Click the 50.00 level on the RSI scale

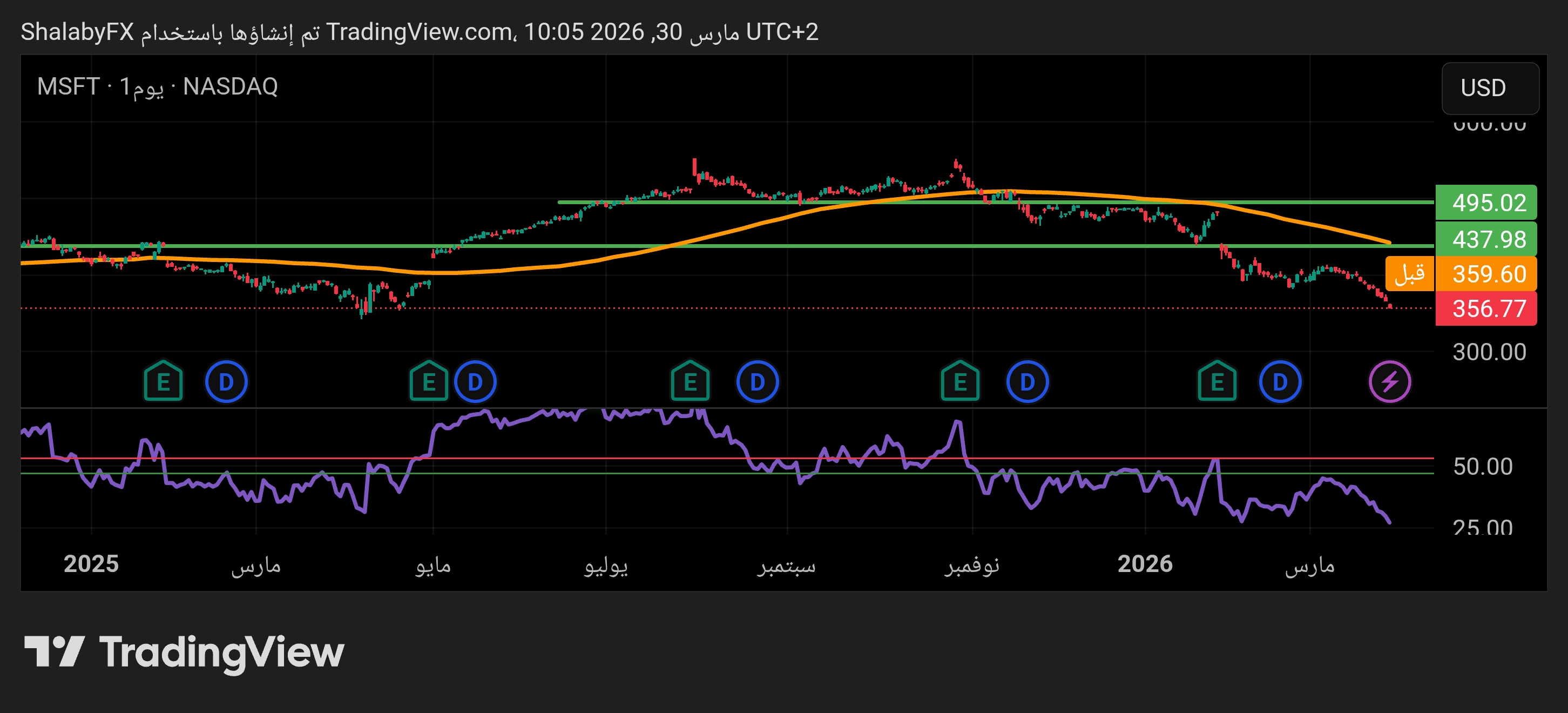tap(1482, 466)
